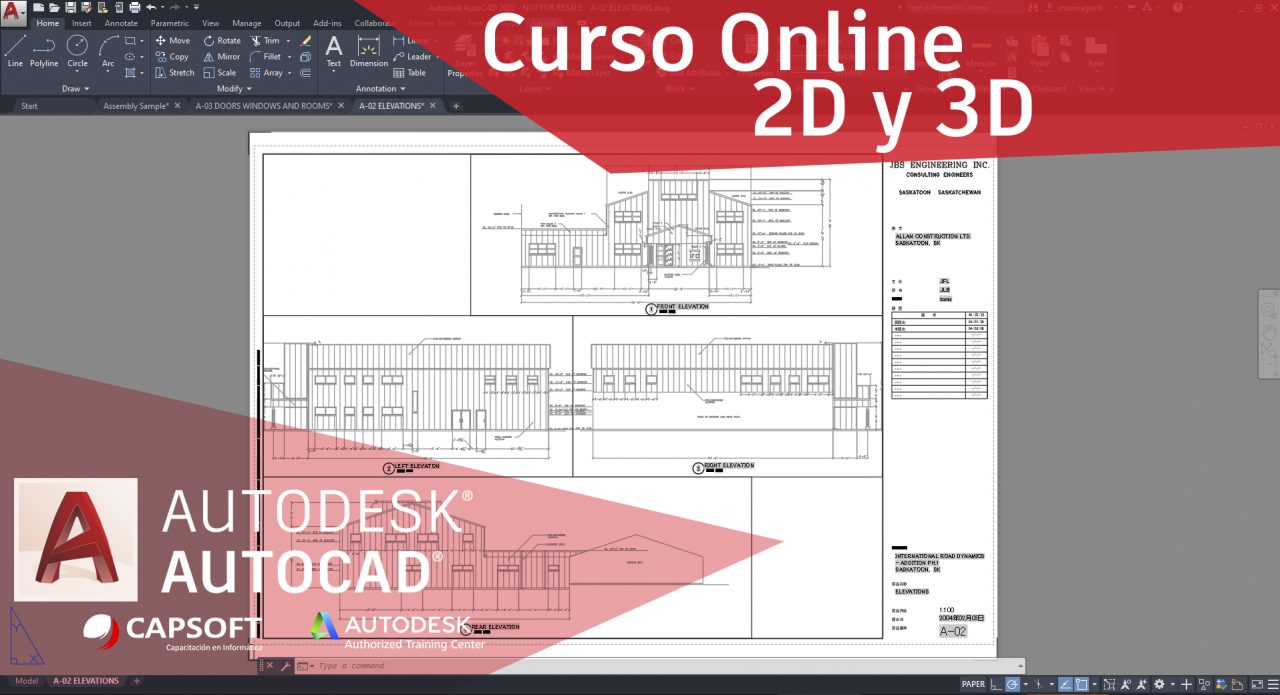
Task: Toggle Polar tracking in status bar
Action: [1013, 684]
